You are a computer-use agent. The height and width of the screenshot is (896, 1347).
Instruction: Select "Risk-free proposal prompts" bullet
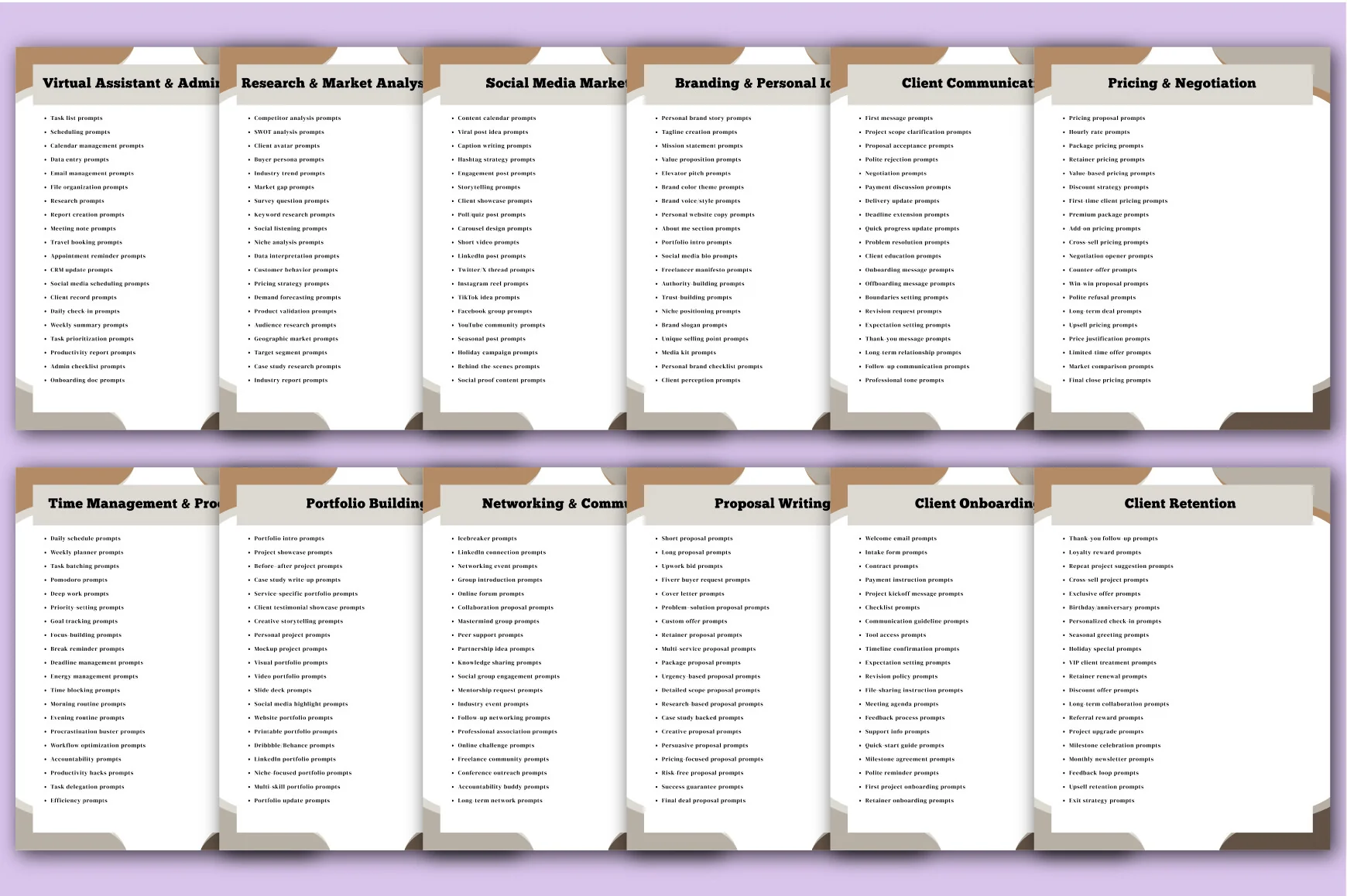(x=702, y=773)
